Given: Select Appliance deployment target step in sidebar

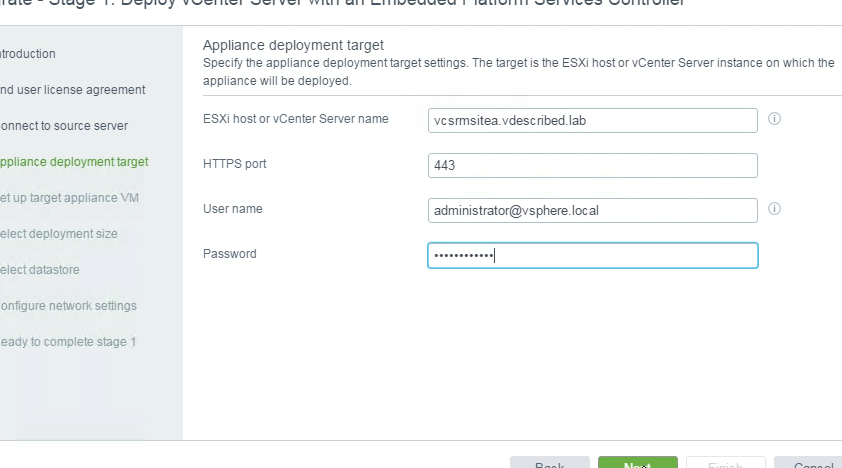Looking at the screenshot, I should [74, 162].
